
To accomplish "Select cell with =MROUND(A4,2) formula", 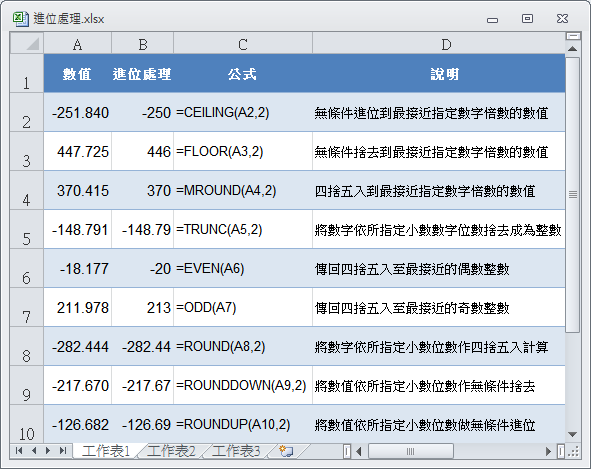I will 243,190.
